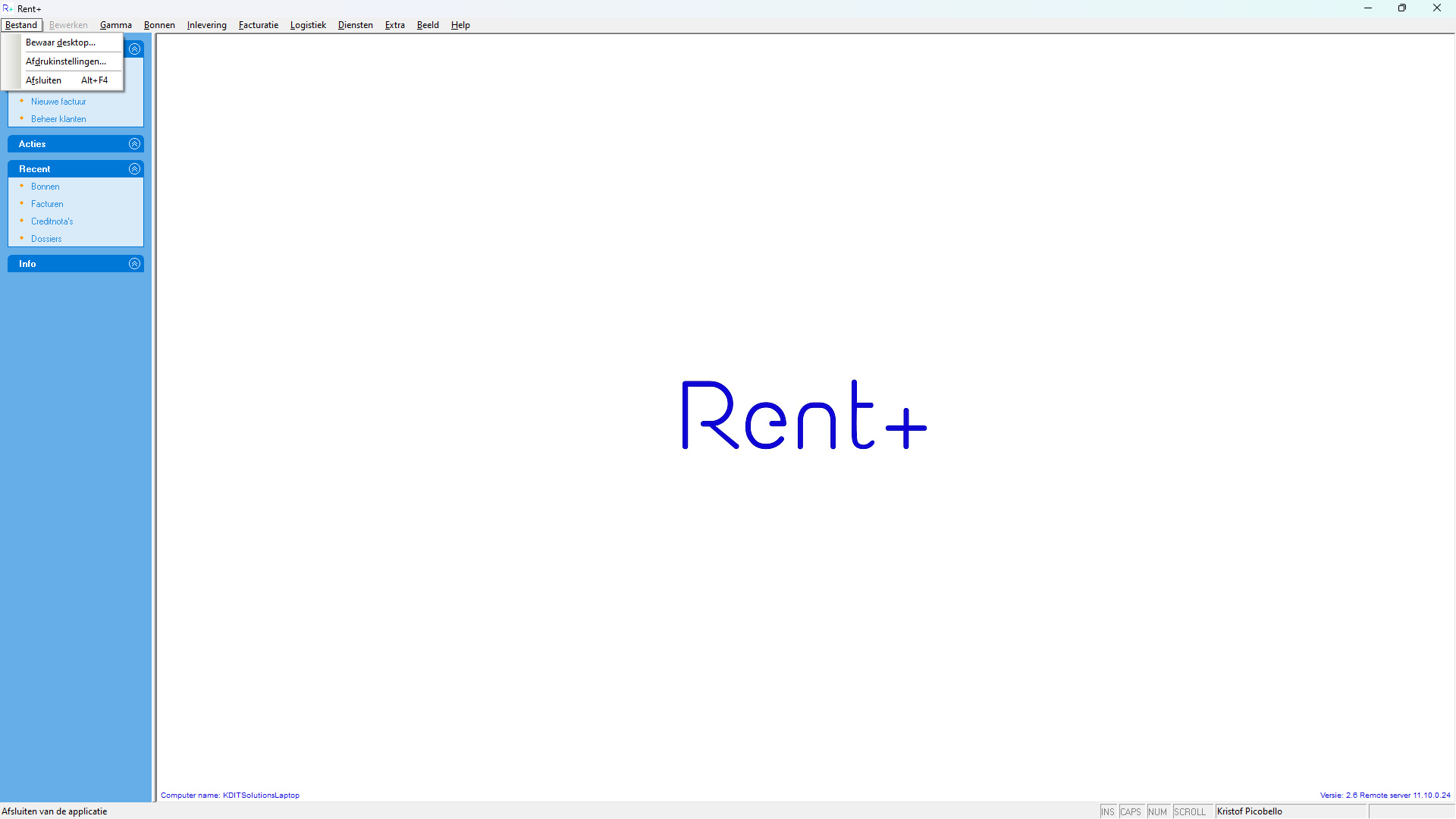Click the Rent+ app icon in title bar
This screenshot has height=819, width=1456.
(x=8, y=8)
